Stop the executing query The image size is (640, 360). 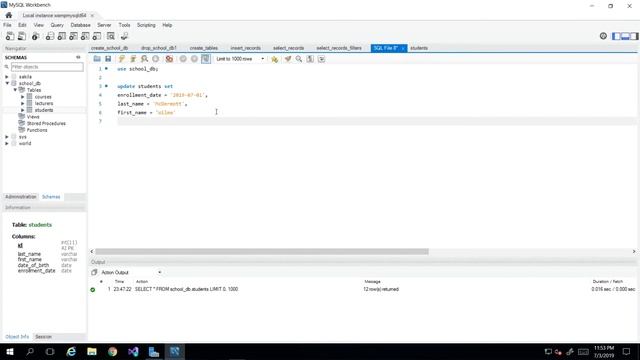point(156,59)
